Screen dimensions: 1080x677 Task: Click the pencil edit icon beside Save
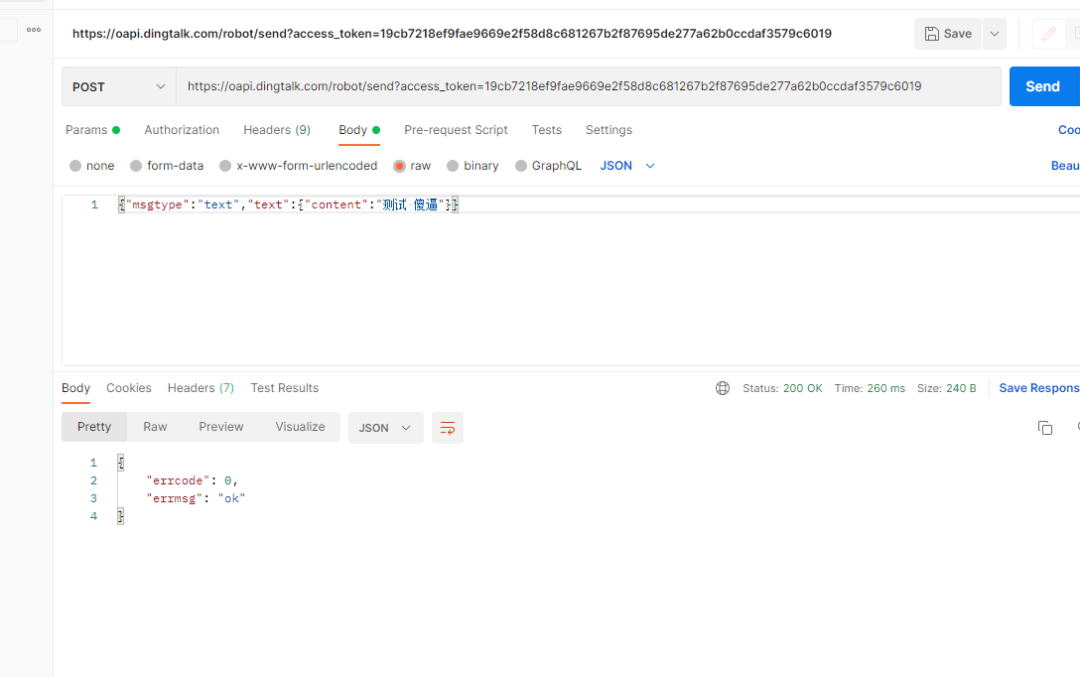(1048, 34)
